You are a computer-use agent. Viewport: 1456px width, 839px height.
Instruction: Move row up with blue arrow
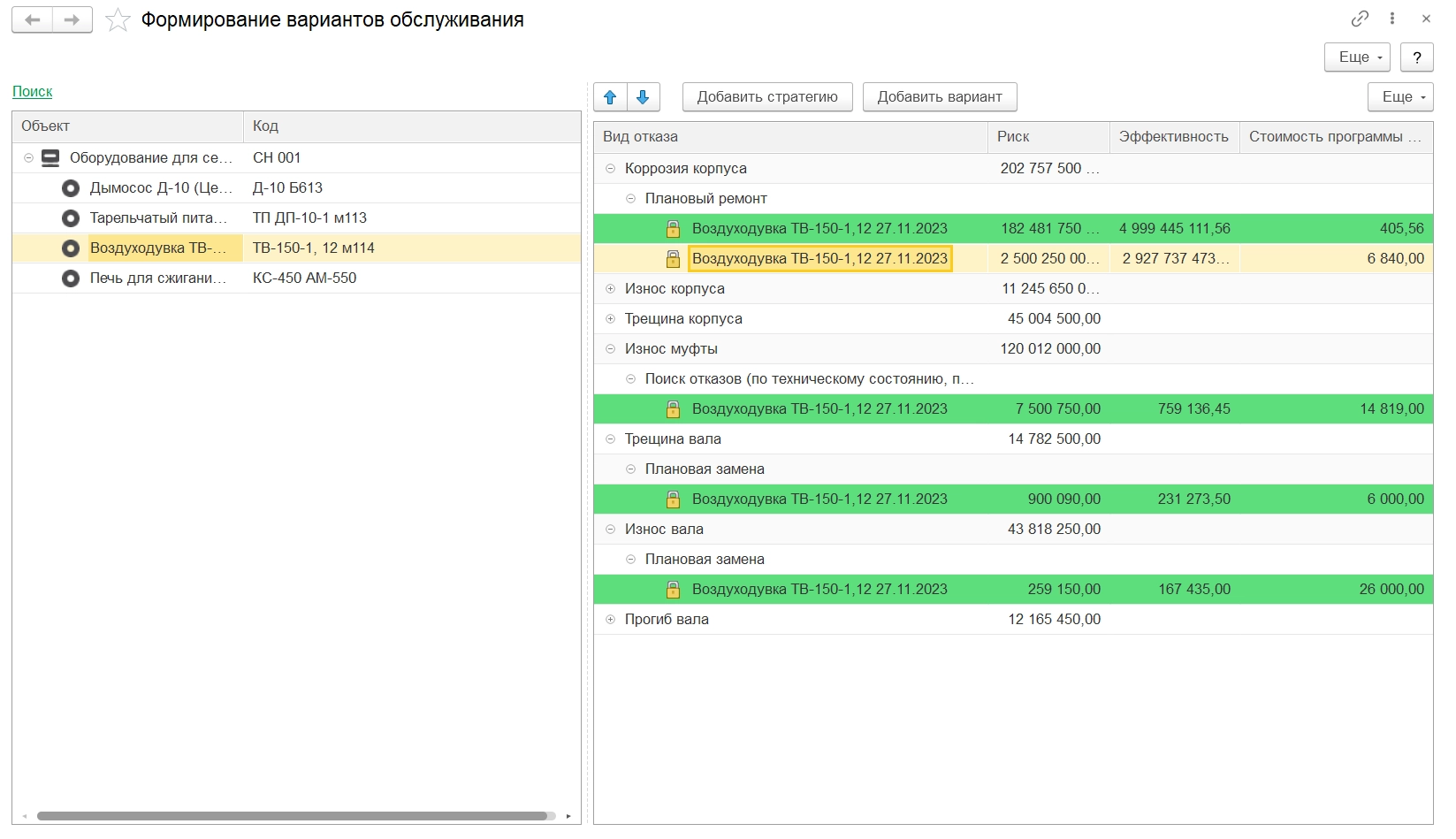click(610, 97)
